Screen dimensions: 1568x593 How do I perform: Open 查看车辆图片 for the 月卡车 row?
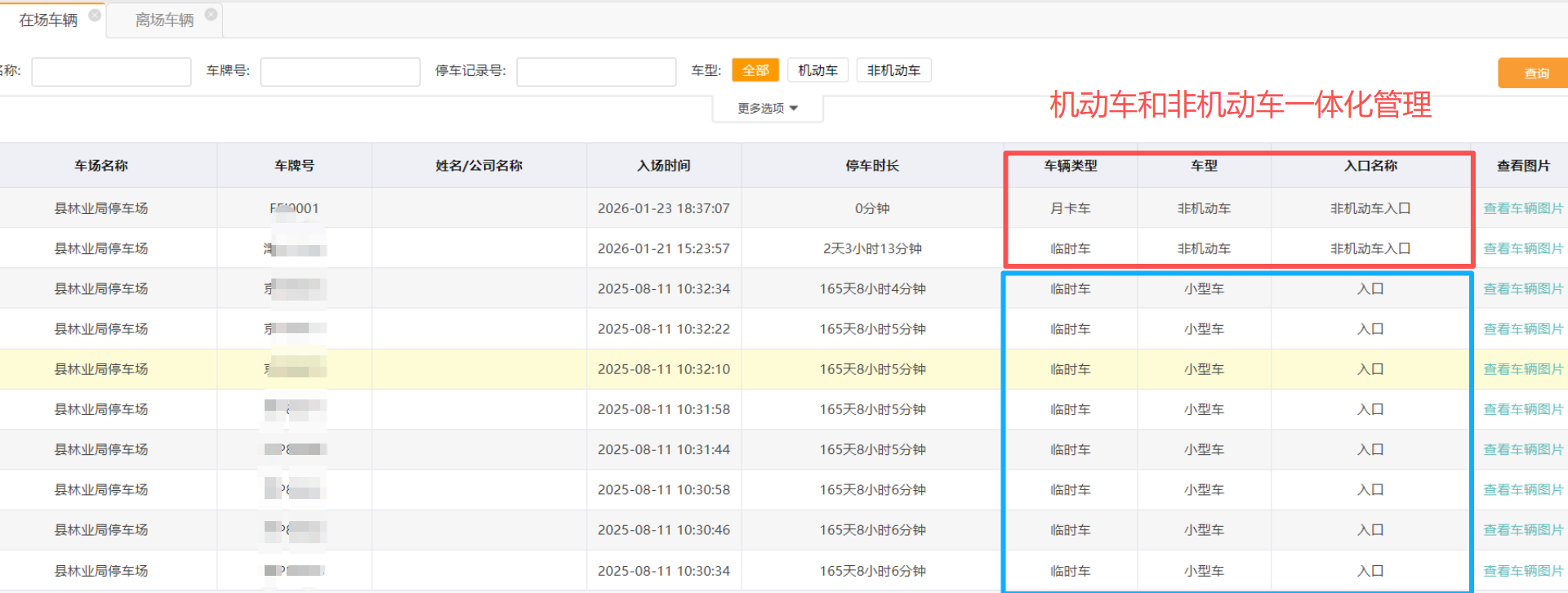(1522, 208)
